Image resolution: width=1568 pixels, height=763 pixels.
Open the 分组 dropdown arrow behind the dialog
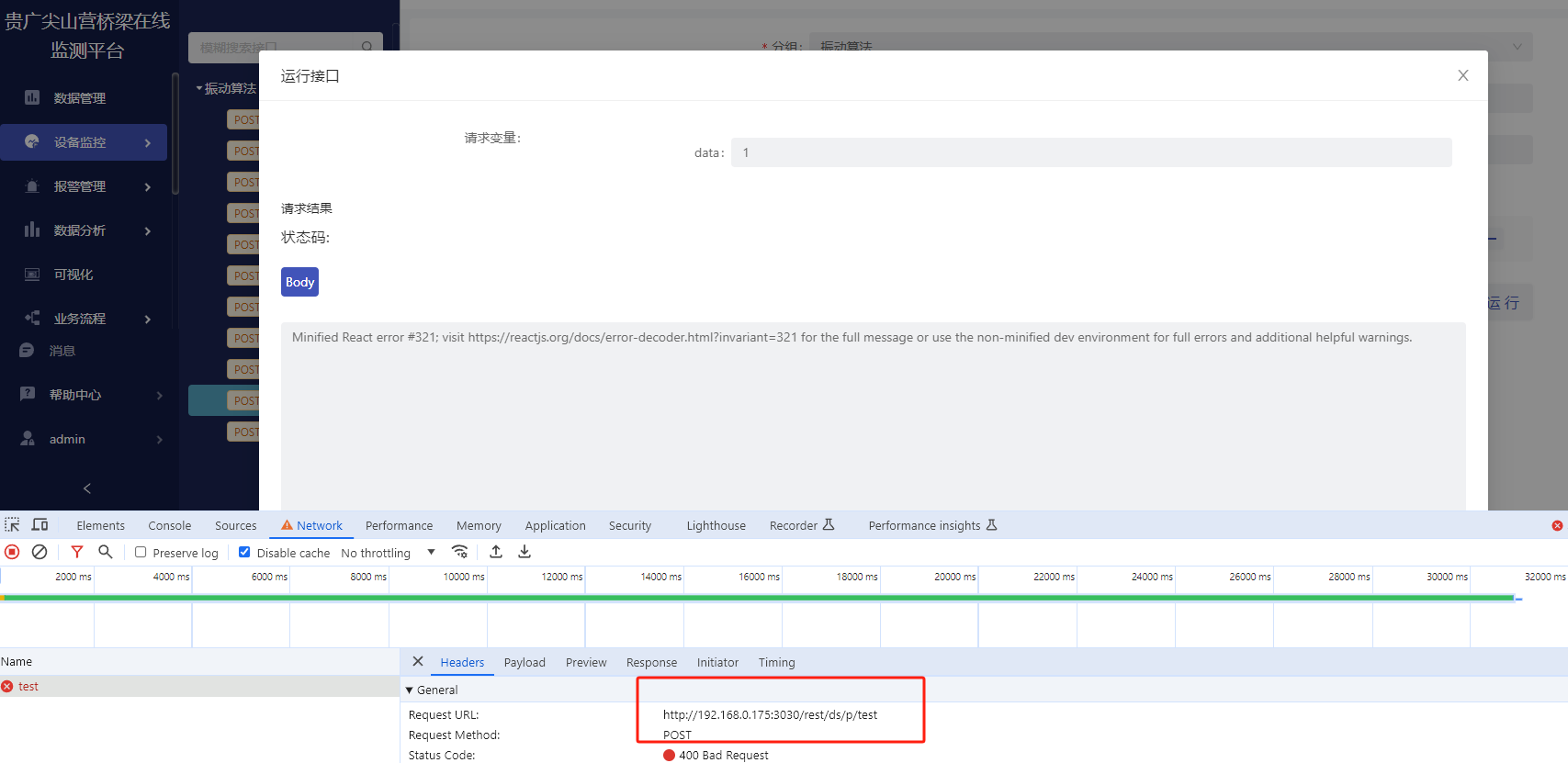(x=1517, y=47)
